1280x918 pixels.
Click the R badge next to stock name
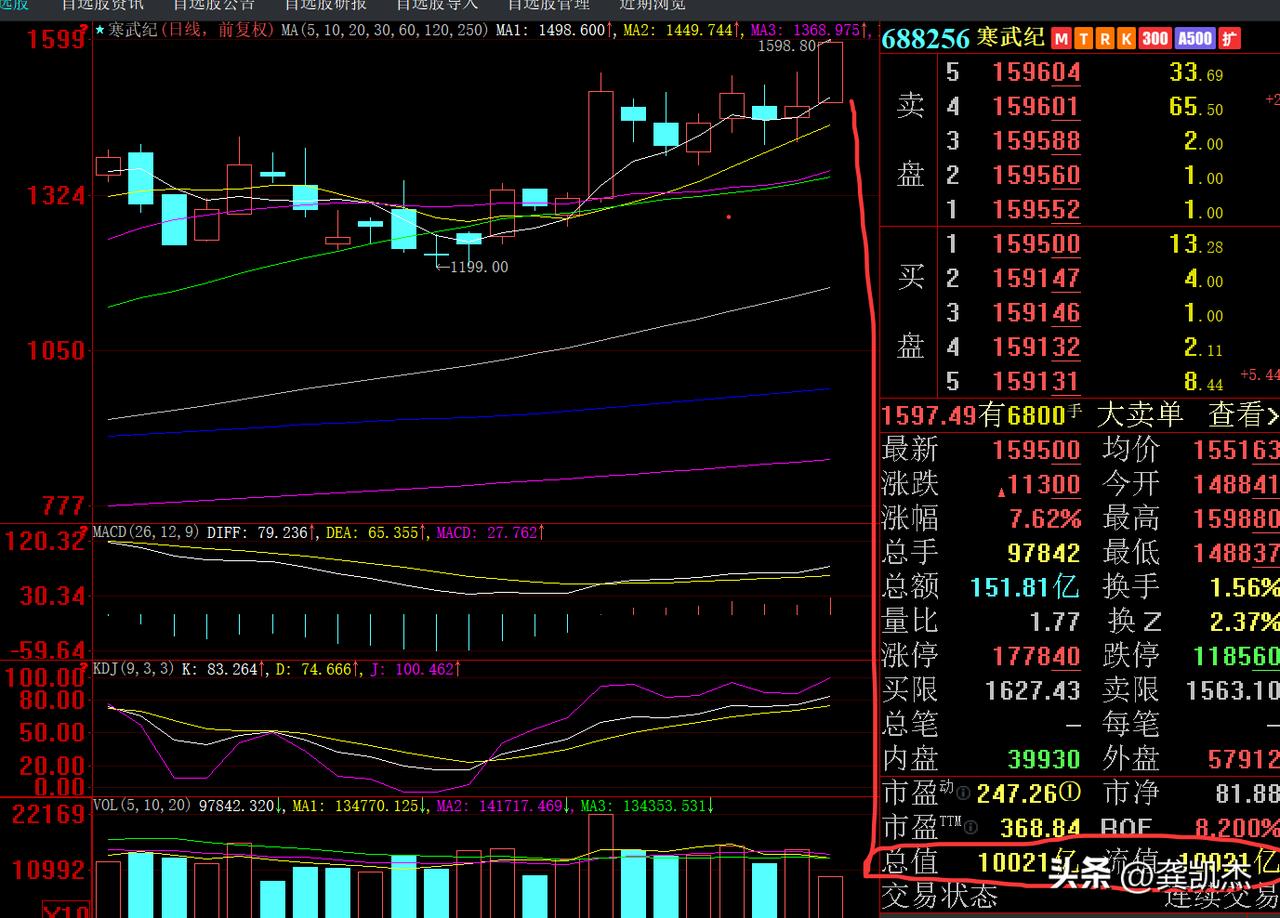coord(1104,39)
